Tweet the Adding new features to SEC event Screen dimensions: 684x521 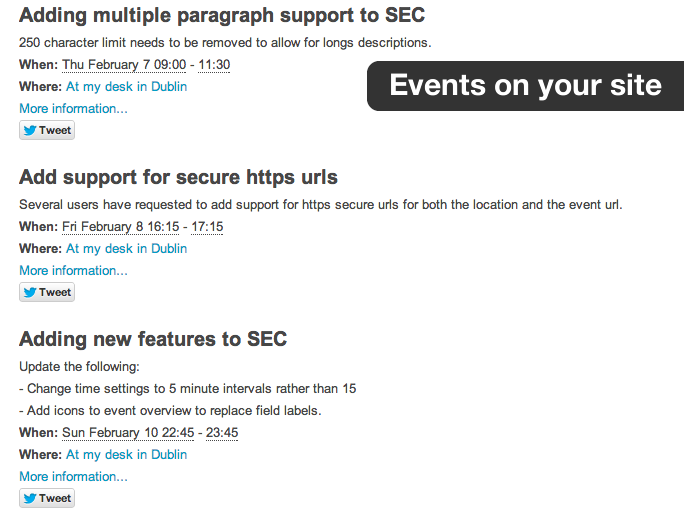47,498
